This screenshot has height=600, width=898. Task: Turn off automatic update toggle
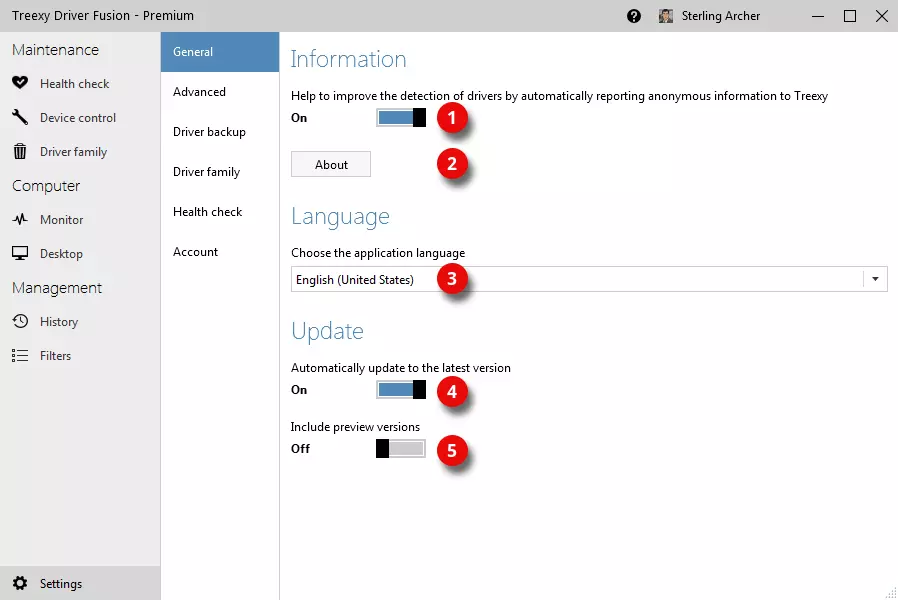pos(401,389)
